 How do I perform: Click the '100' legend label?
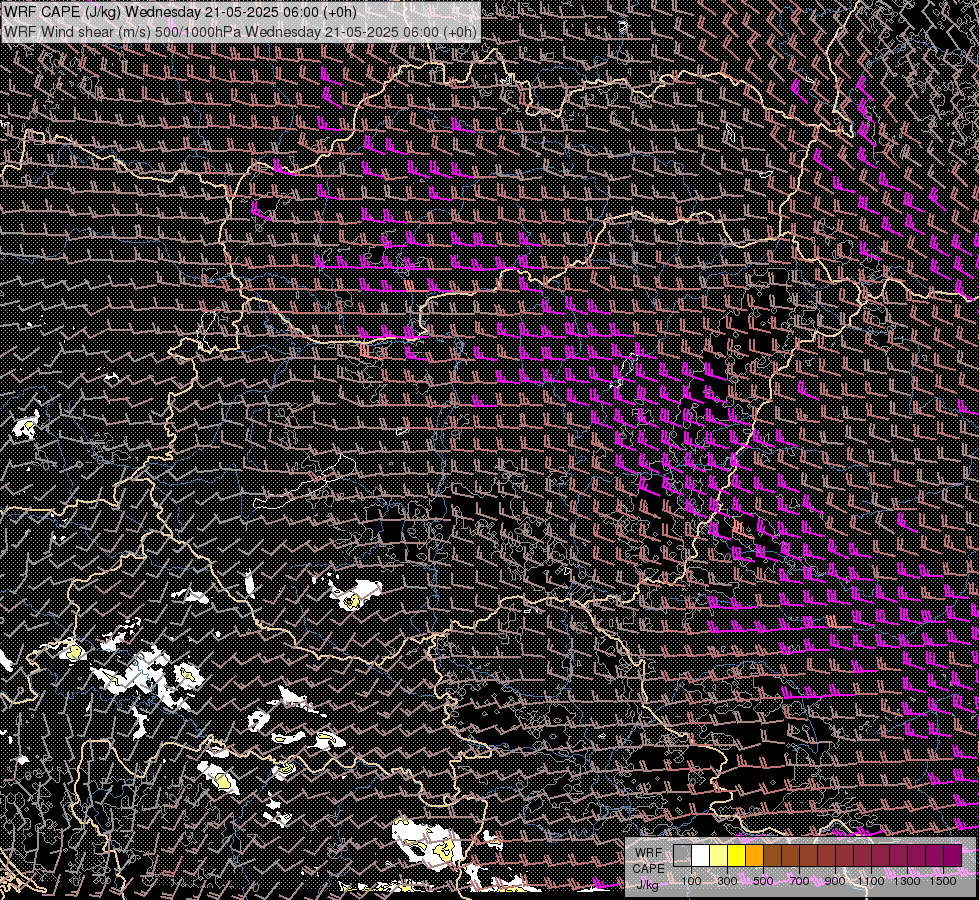[691, 881]
